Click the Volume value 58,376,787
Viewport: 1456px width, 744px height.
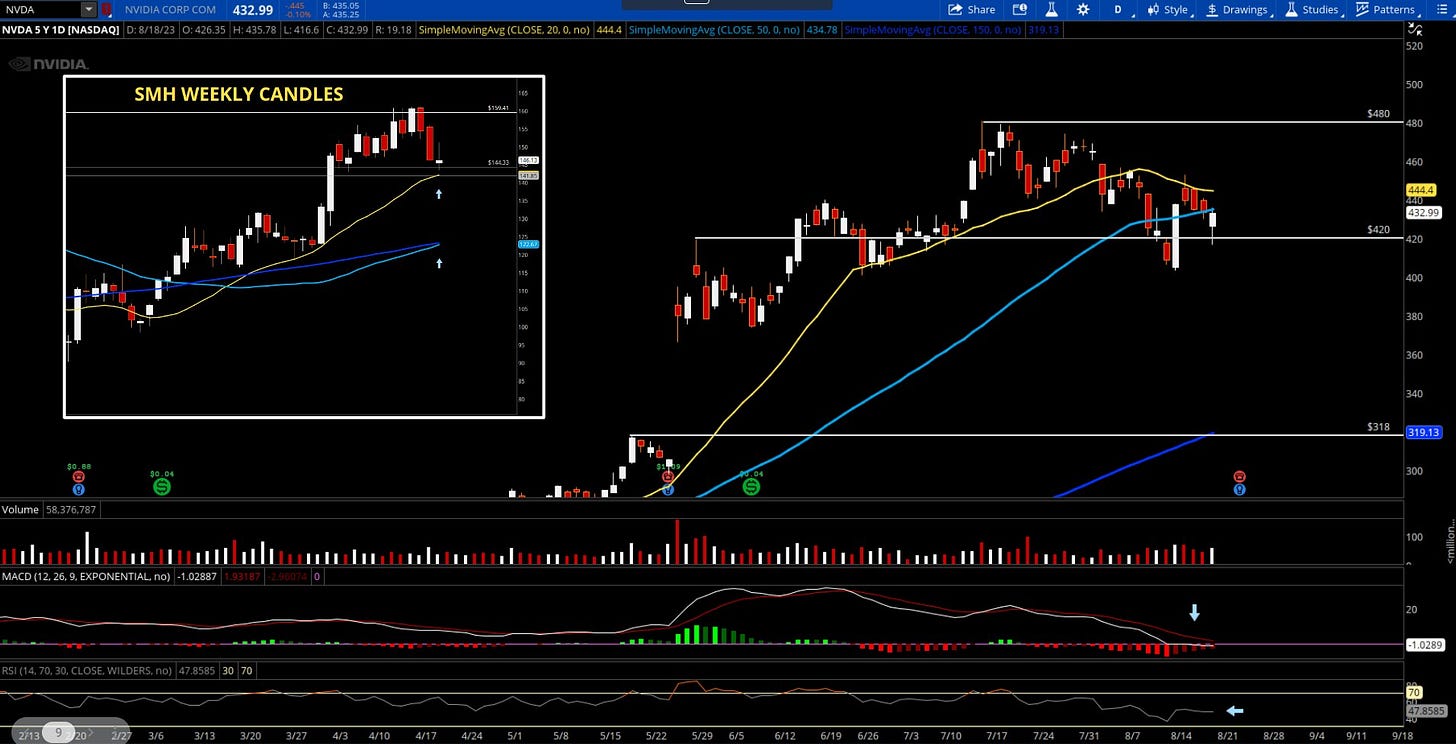69,510
